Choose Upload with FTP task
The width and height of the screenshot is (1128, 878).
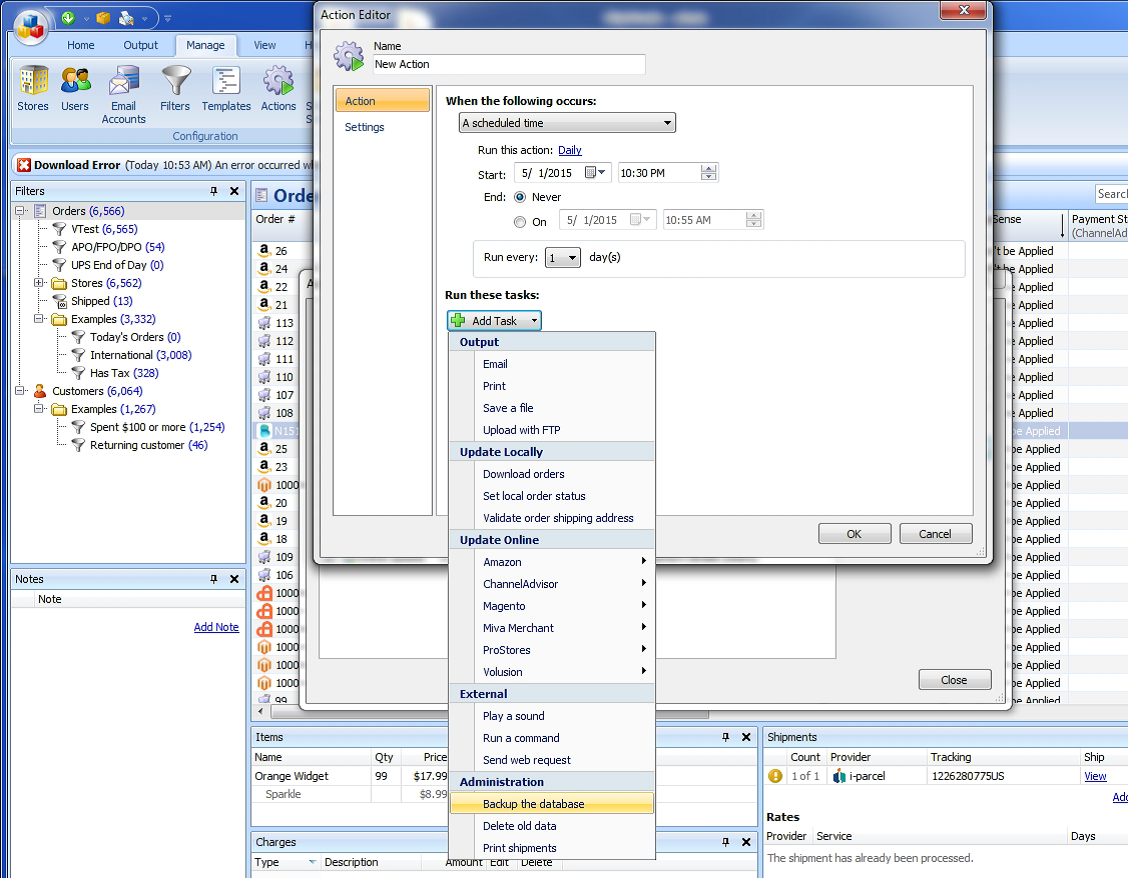pyautogui.click(x=552, y=430)
